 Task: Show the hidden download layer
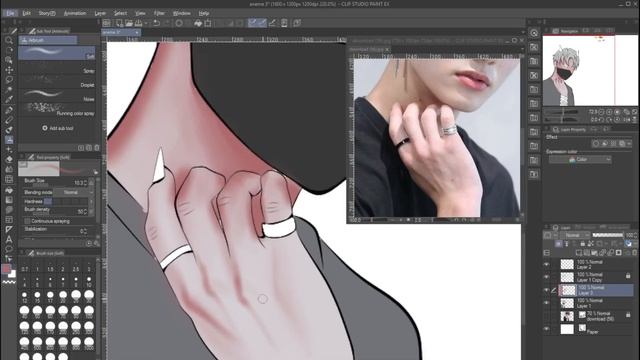click(x=547, y=316)
